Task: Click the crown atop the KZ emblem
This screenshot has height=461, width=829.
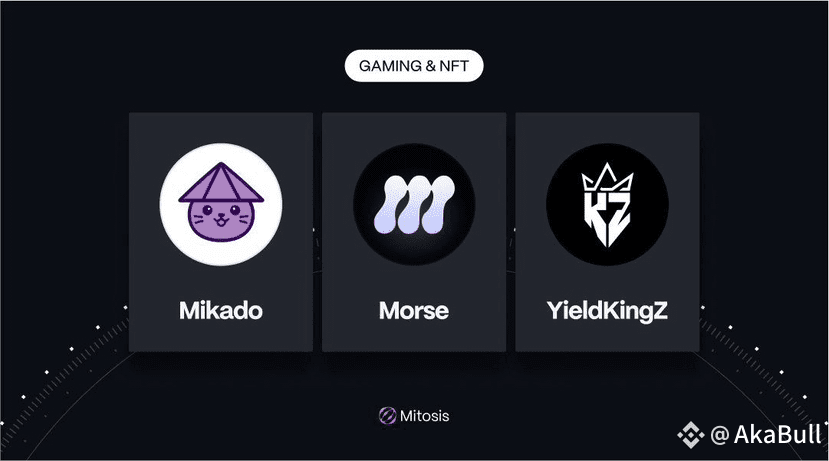Action: pos(607,177)
